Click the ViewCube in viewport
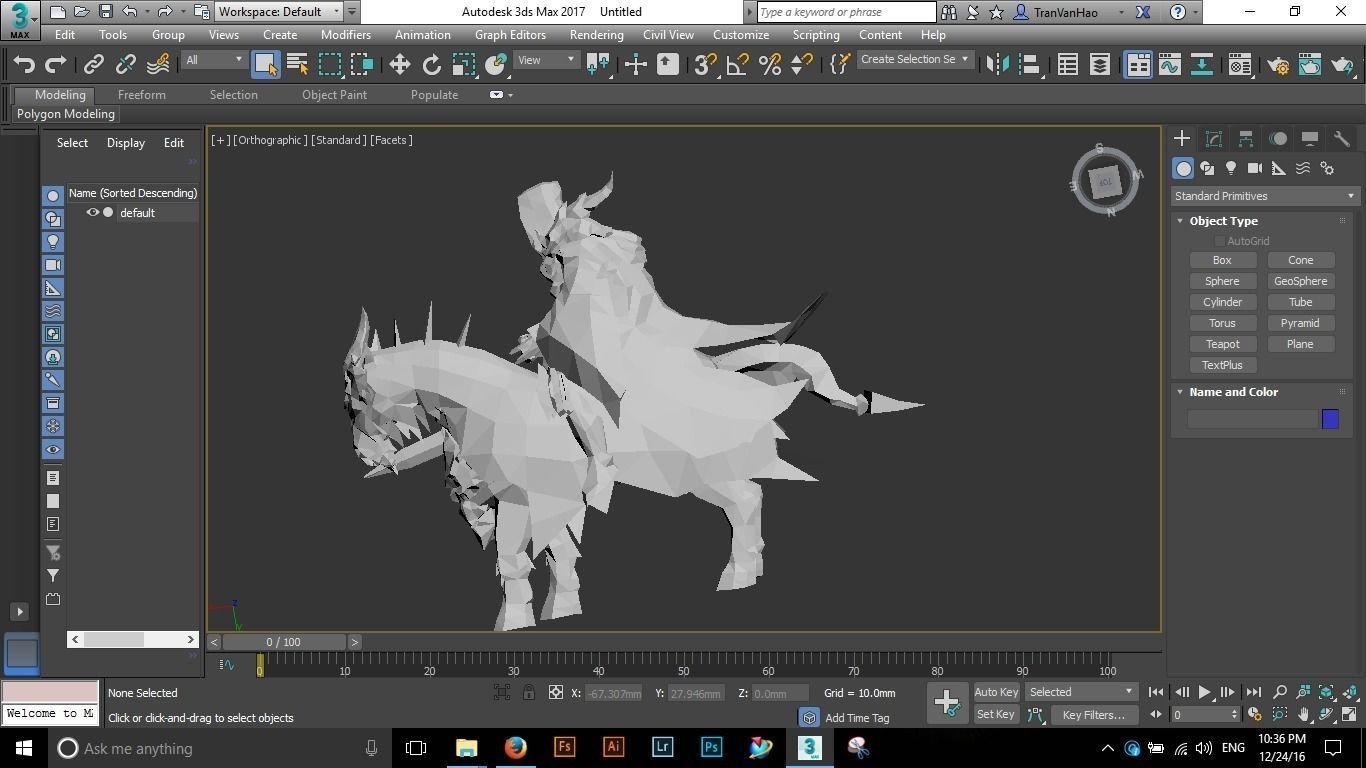The image size is (1366, 768). [x=1105, y=181]
